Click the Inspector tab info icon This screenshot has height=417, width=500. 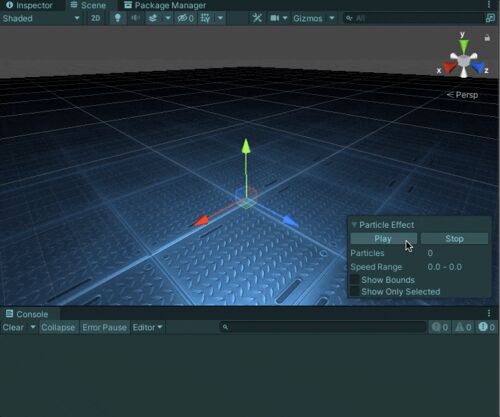pyautogui.click(x=9, y=5)
